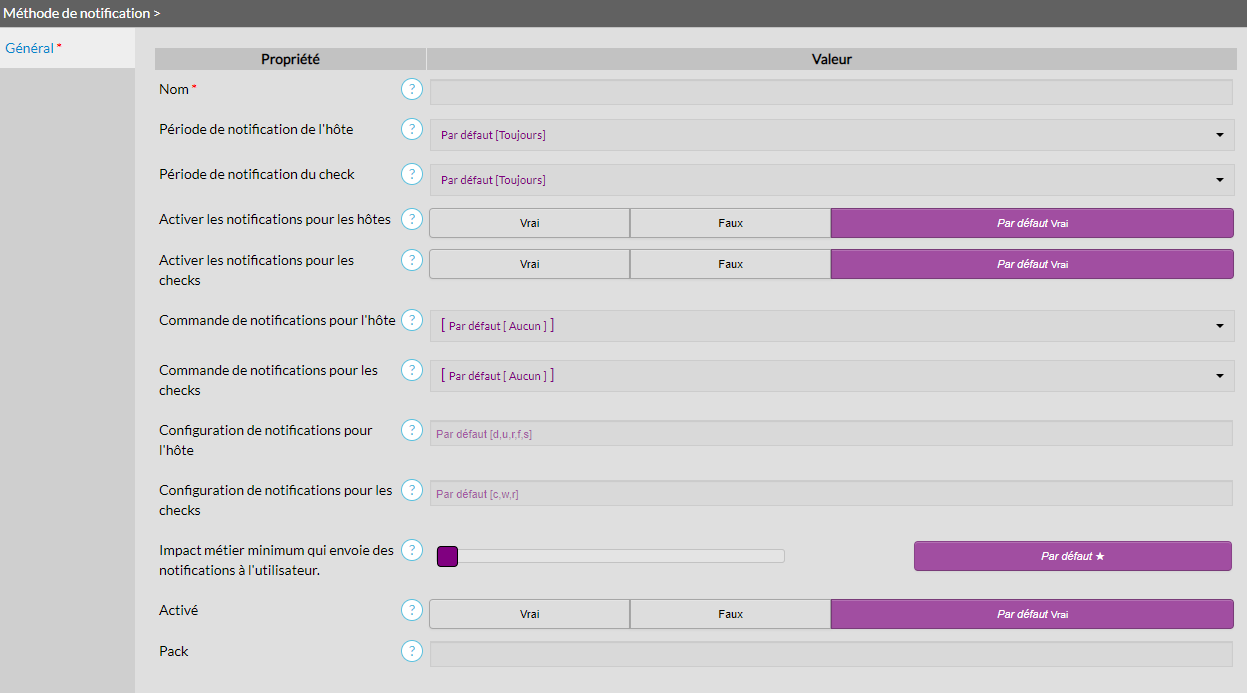Open help for Configuration de notifications pour les checks
This screenshot has height=693, width=1247.
(412, 491)
